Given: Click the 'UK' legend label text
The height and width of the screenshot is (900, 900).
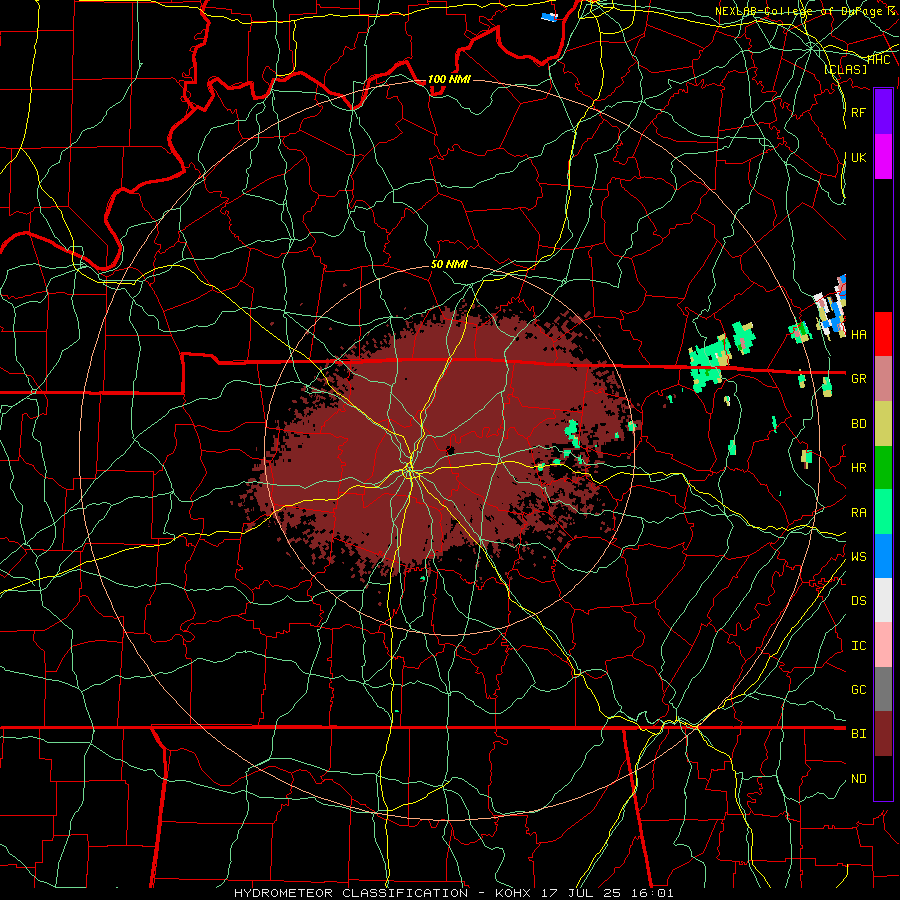Looking at the screenshot, I should point(858,157).
